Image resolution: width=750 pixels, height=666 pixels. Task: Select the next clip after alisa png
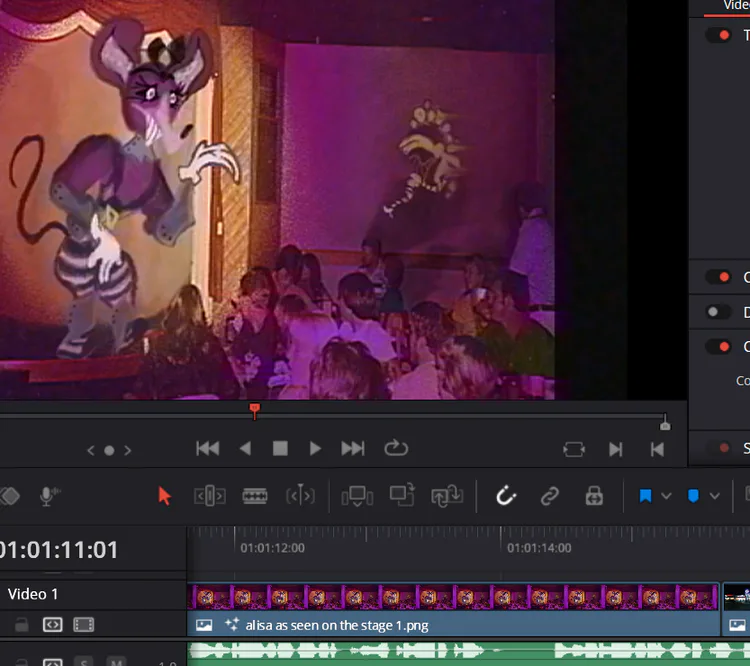coord(737,610)
